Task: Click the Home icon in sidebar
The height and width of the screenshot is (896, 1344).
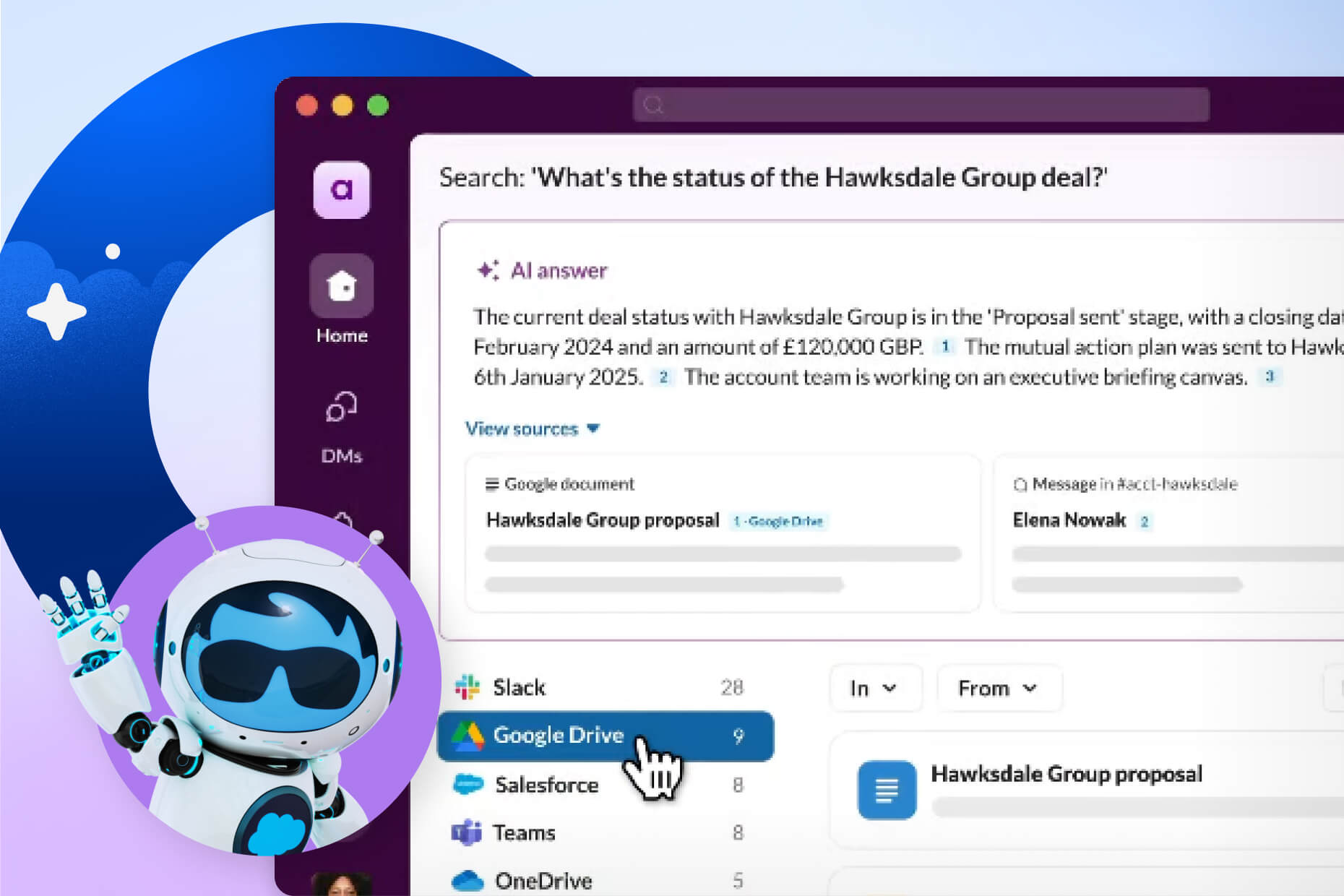Action: point(341,287)
